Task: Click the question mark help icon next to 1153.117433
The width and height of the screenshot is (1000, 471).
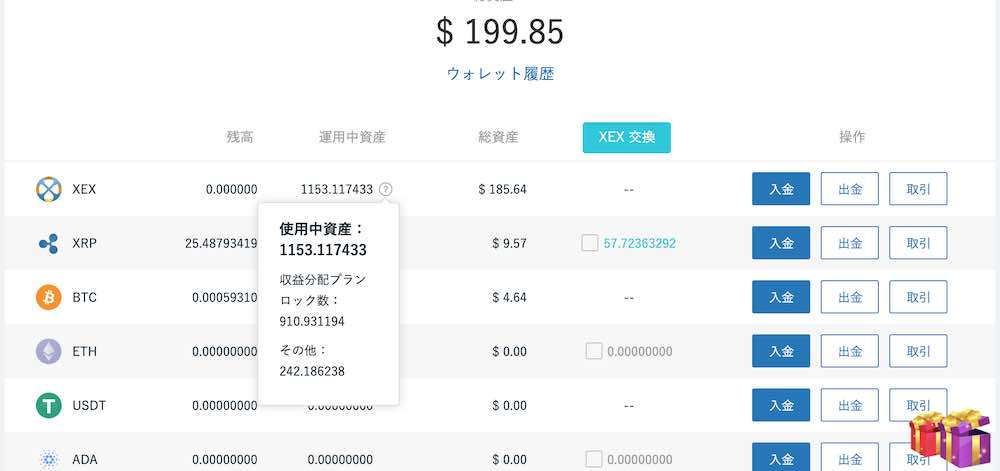Action: point(386,189)
